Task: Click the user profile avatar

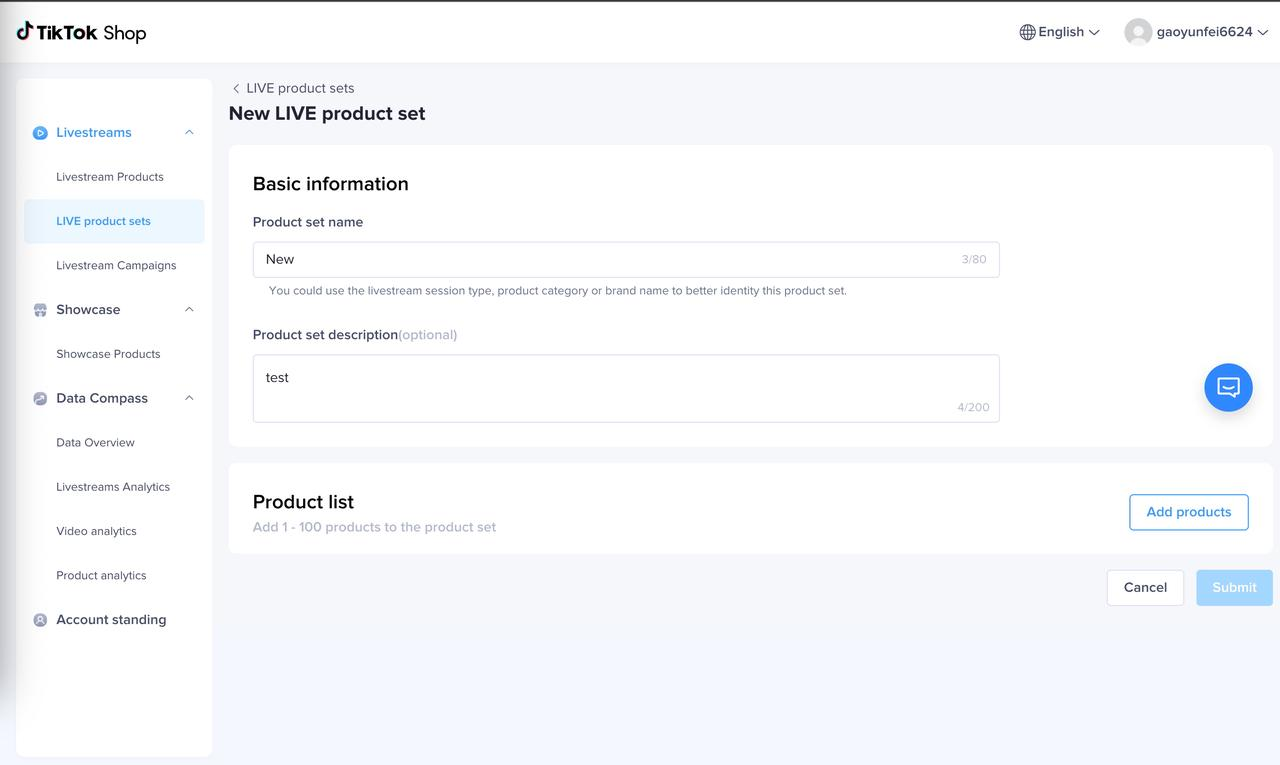Action: coord(1138,32)
